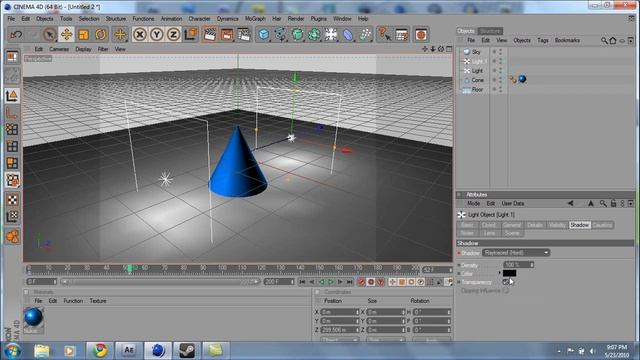Select the Live Selection arrow tool
The image size is (640, 360).
pos(50,35)
